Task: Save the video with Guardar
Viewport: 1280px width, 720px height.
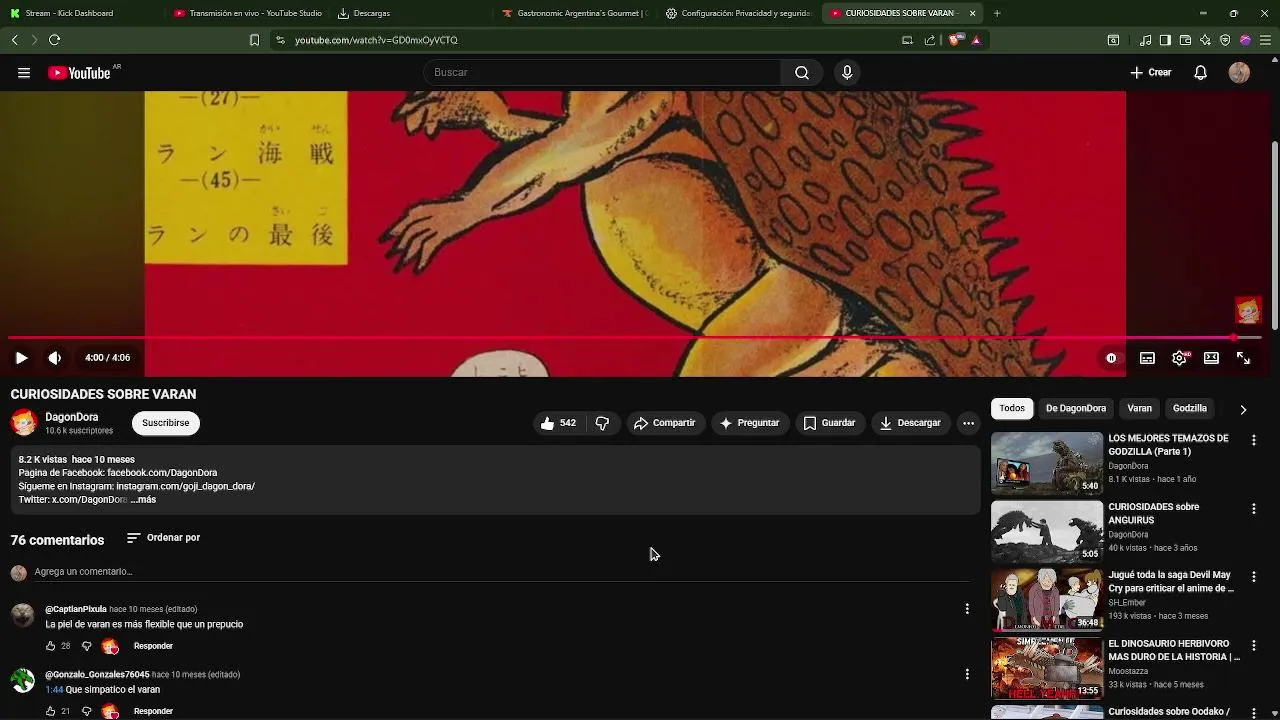Action: pos(830,423)
